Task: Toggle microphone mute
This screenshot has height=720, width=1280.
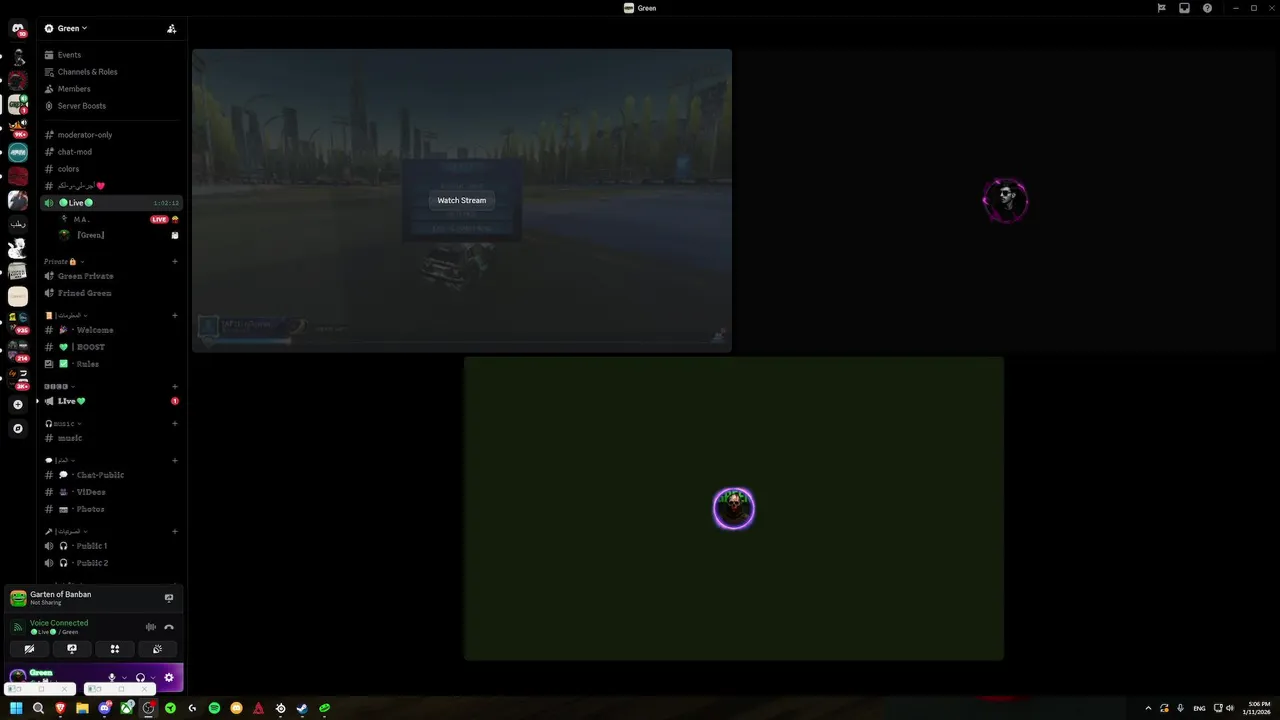Action: click(x=112, y=677)
